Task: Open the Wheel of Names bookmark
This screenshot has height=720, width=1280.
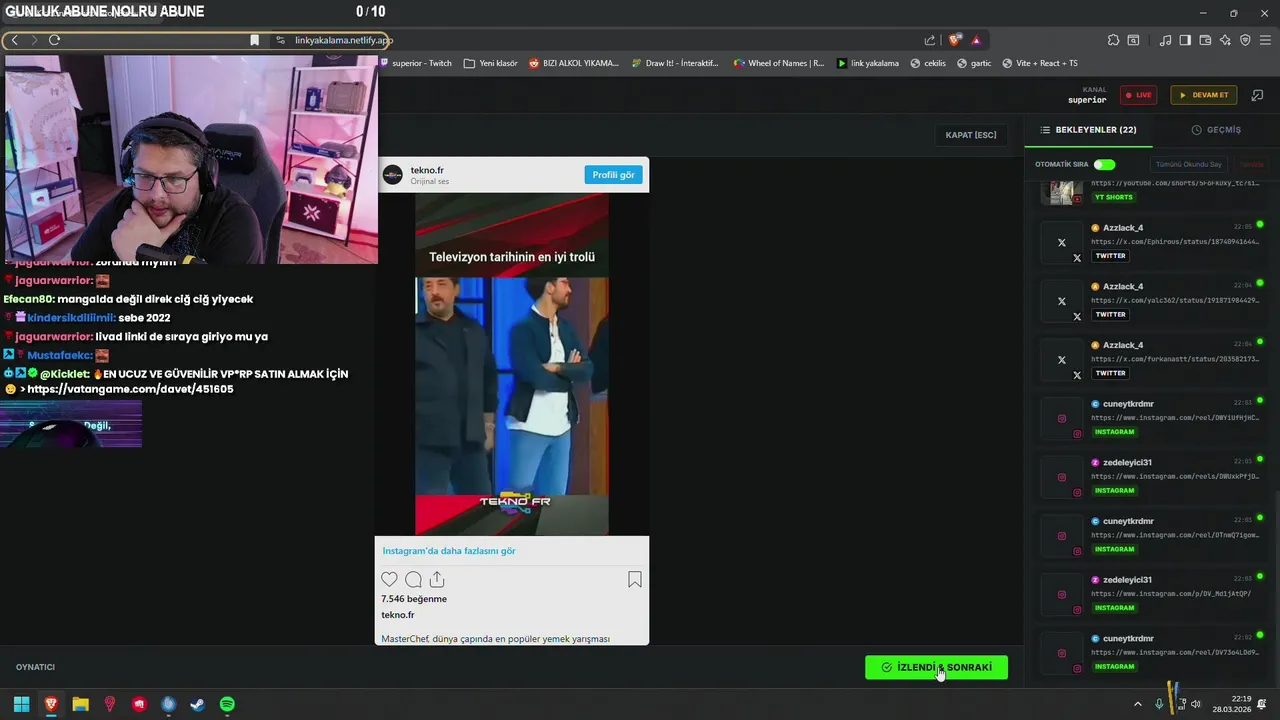Action: 779,63
